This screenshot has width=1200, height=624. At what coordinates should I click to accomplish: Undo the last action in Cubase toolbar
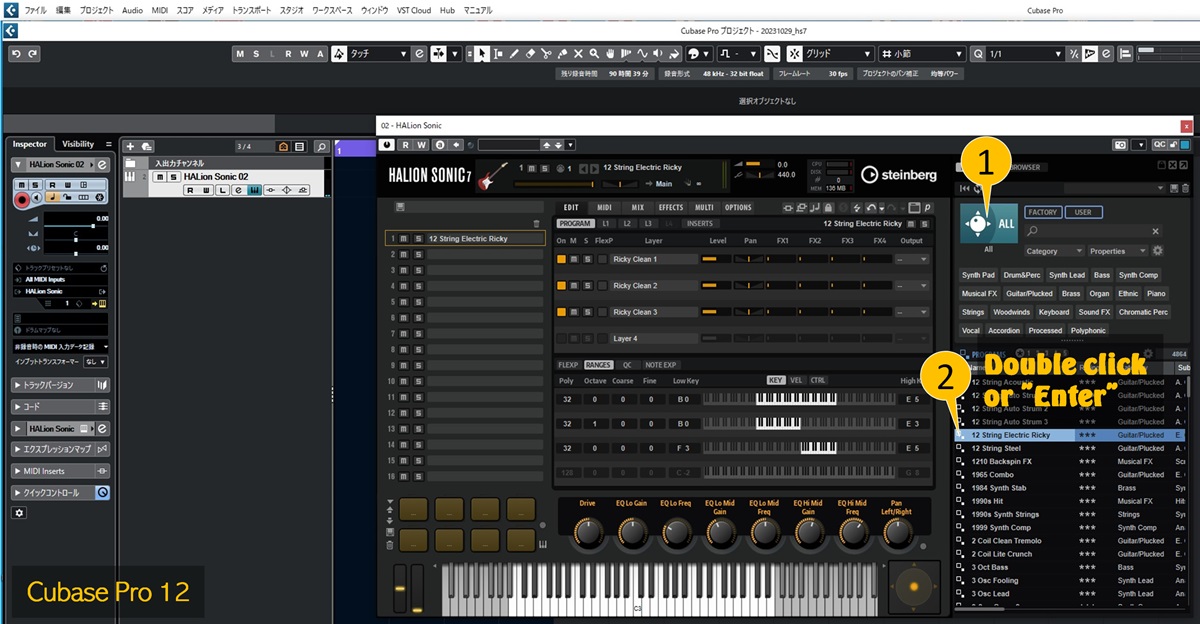[x=17, y=54]
